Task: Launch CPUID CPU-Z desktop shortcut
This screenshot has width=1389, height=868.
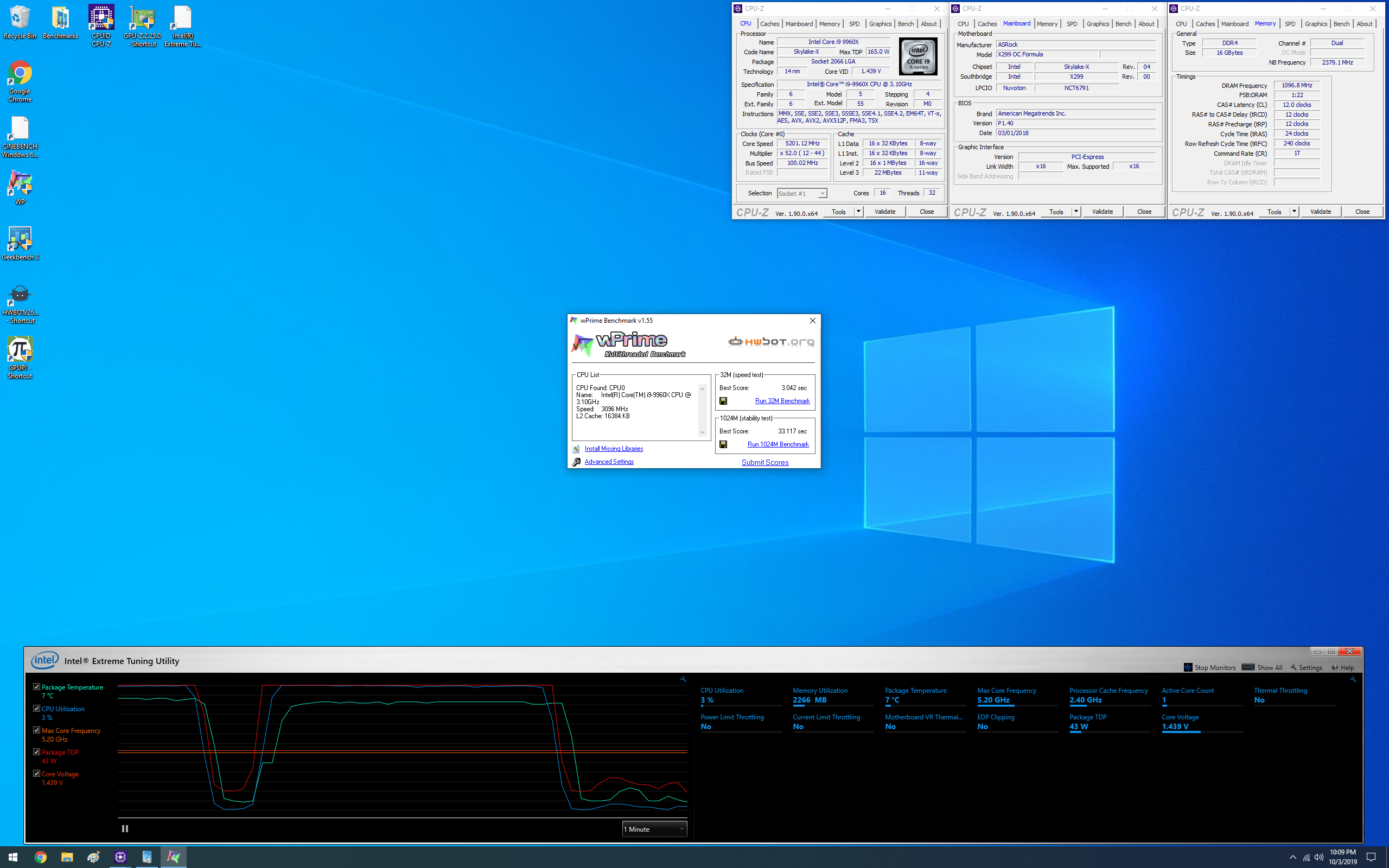Action: pos(101,26)
